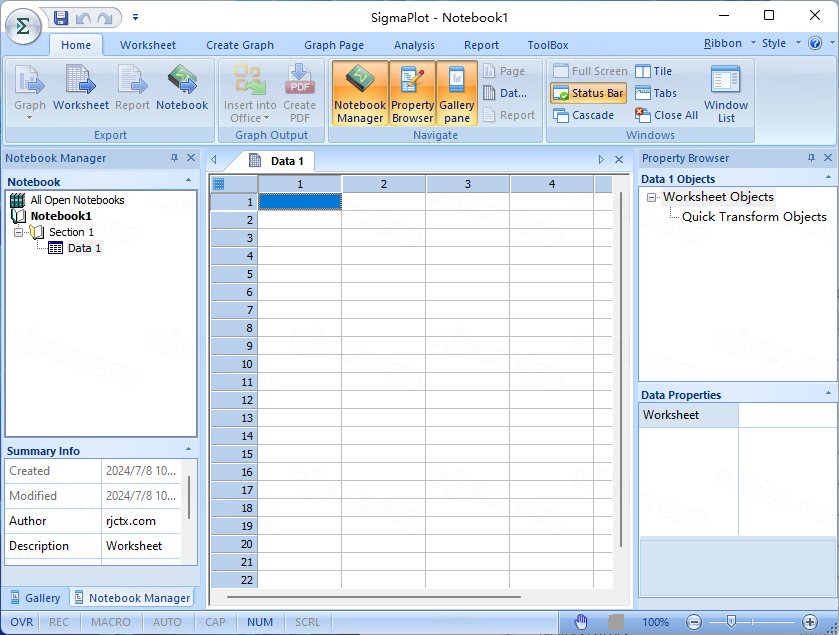
Task: Tile the open windows
Action: 653,71
